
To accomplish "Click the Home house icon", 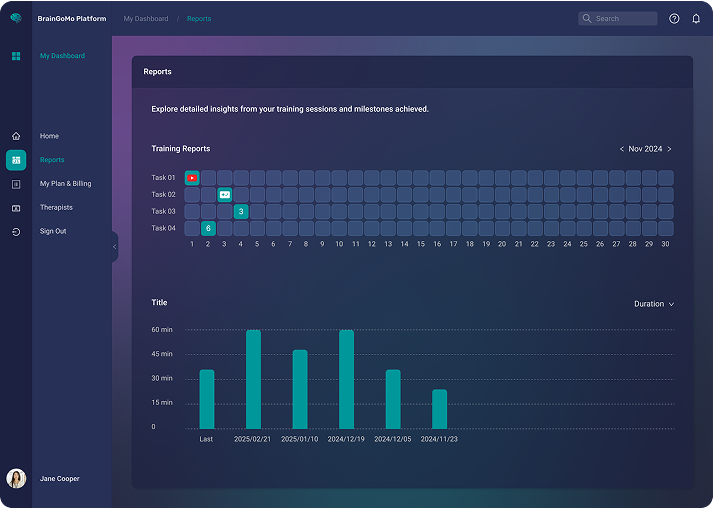I will click(x=16, y=136).
